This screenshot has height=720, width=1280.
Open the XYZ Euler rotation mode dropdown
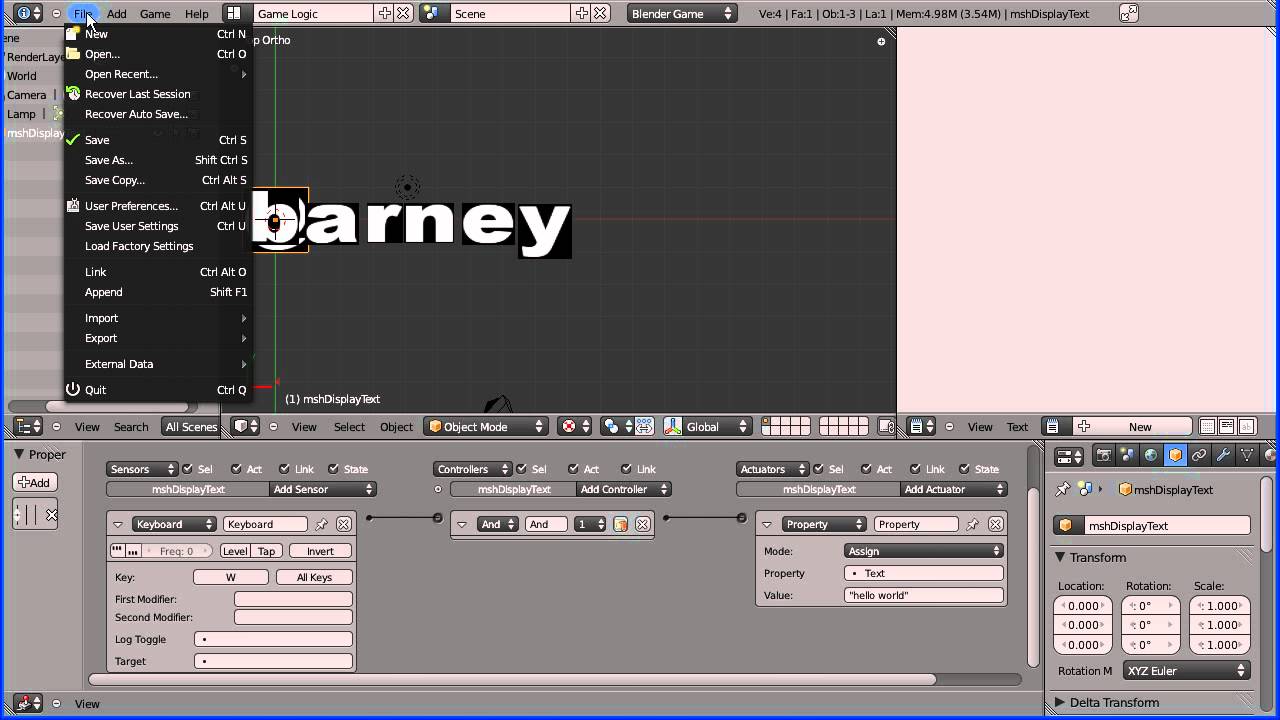(1186, 670)
